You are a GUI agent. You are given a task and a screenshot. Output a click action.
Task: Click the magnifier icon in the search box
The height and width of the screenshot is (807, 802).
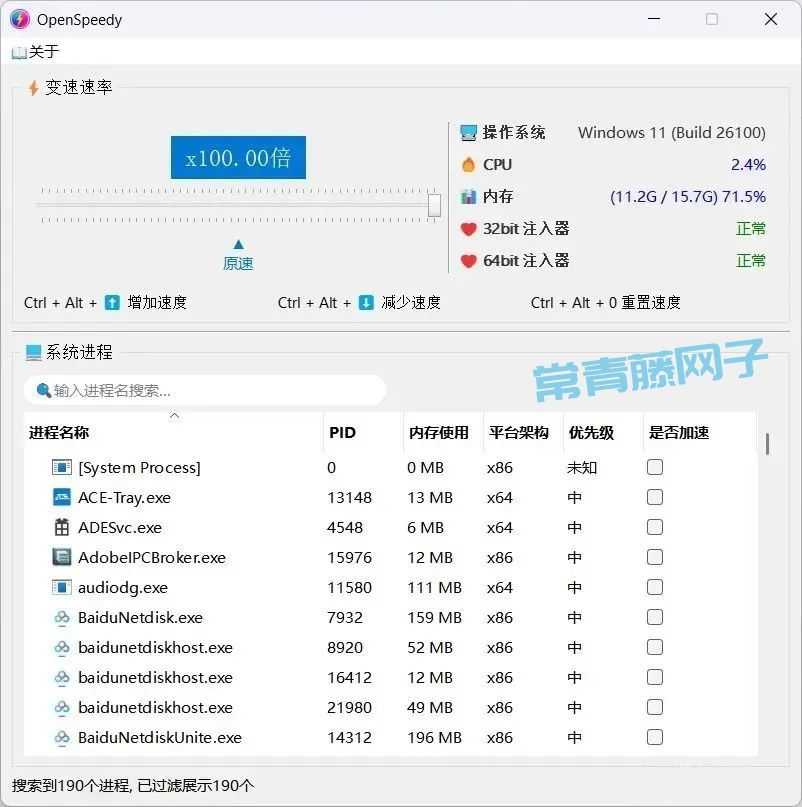point(44,391)
